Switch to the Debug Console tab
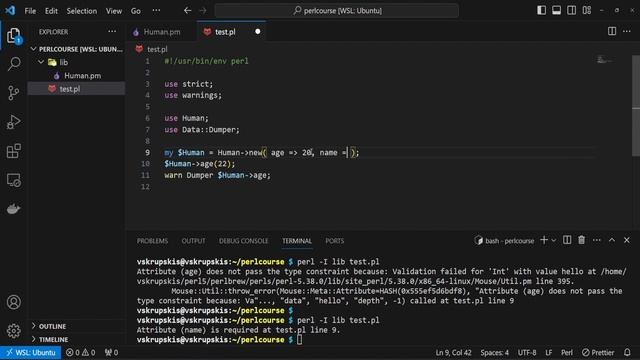The image size is (640, 360). point(244,241)
